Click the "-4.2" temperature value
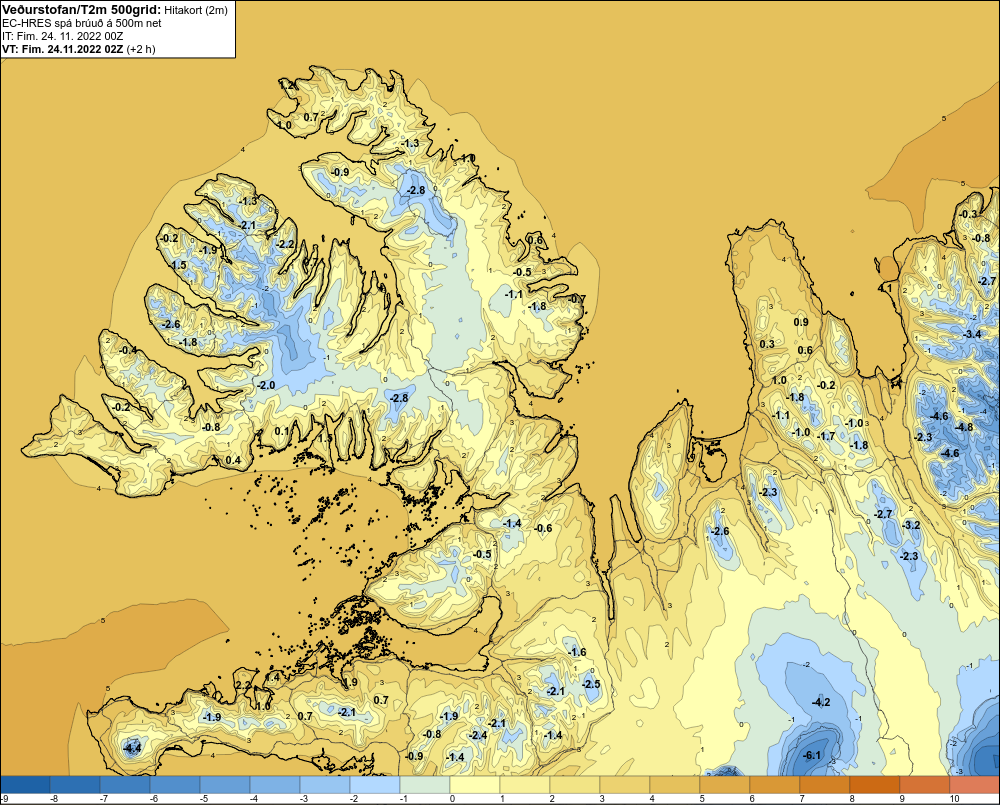 (x=821, y=702)
